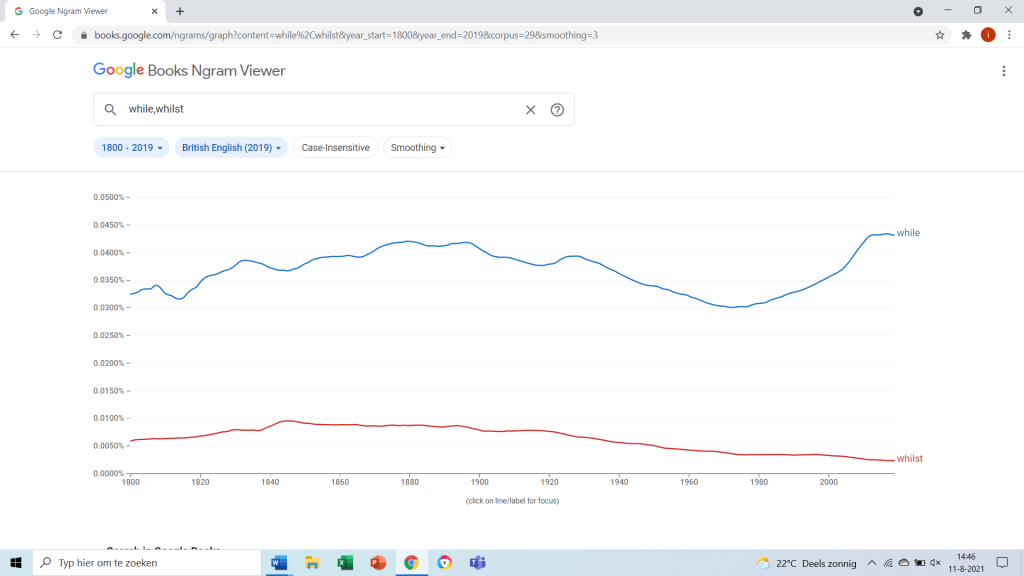The width and height of the screenshot is (1024, 576).
Task: Open the British English (2019) corpus dropdown
Action: [x=231, y=148]
